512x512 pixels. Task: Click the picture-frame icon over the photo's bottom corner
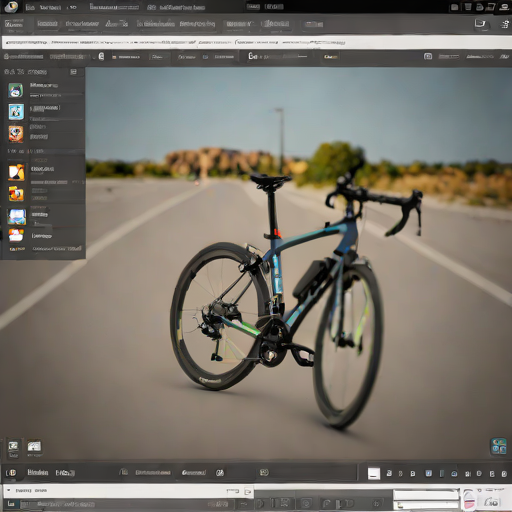pyautogui.click(x=13, y=446)
